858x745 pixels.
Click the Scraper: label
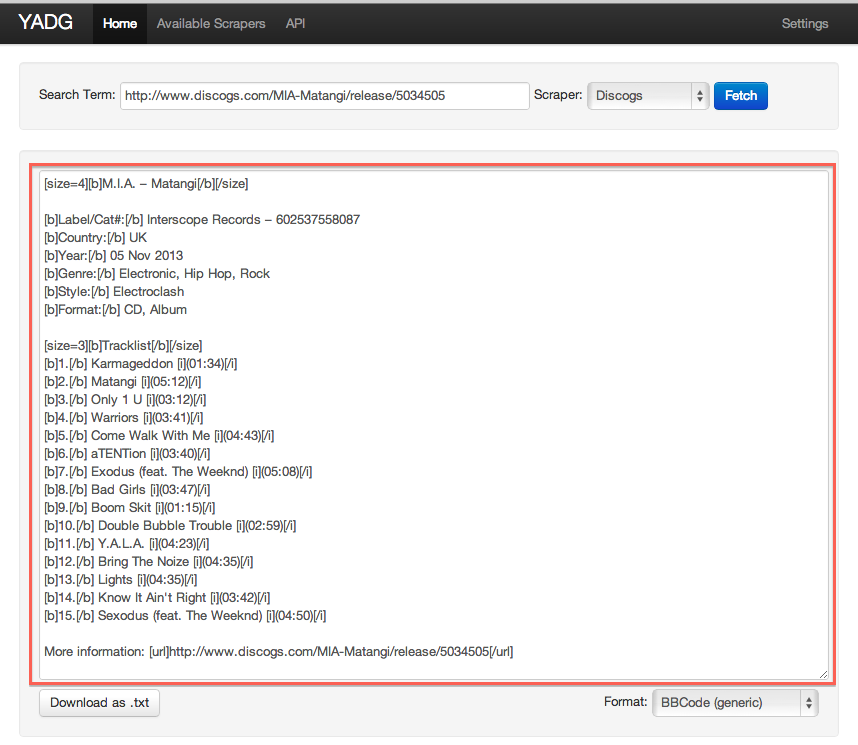[x=558, y=95]
